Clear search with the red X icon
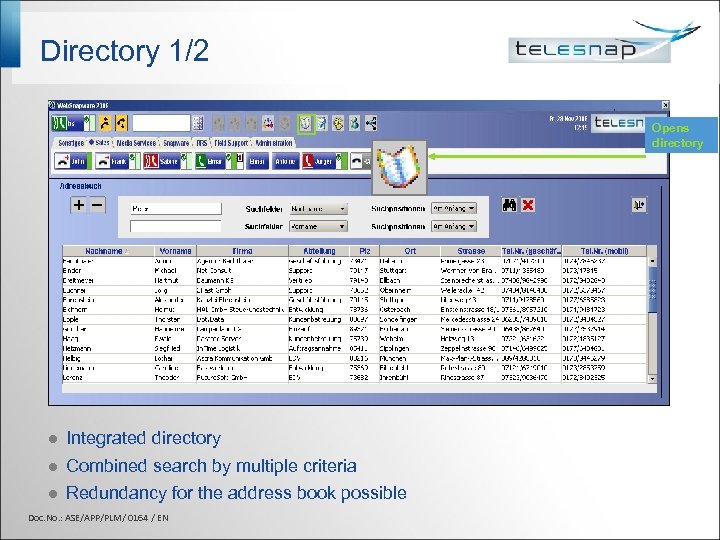 528,205
